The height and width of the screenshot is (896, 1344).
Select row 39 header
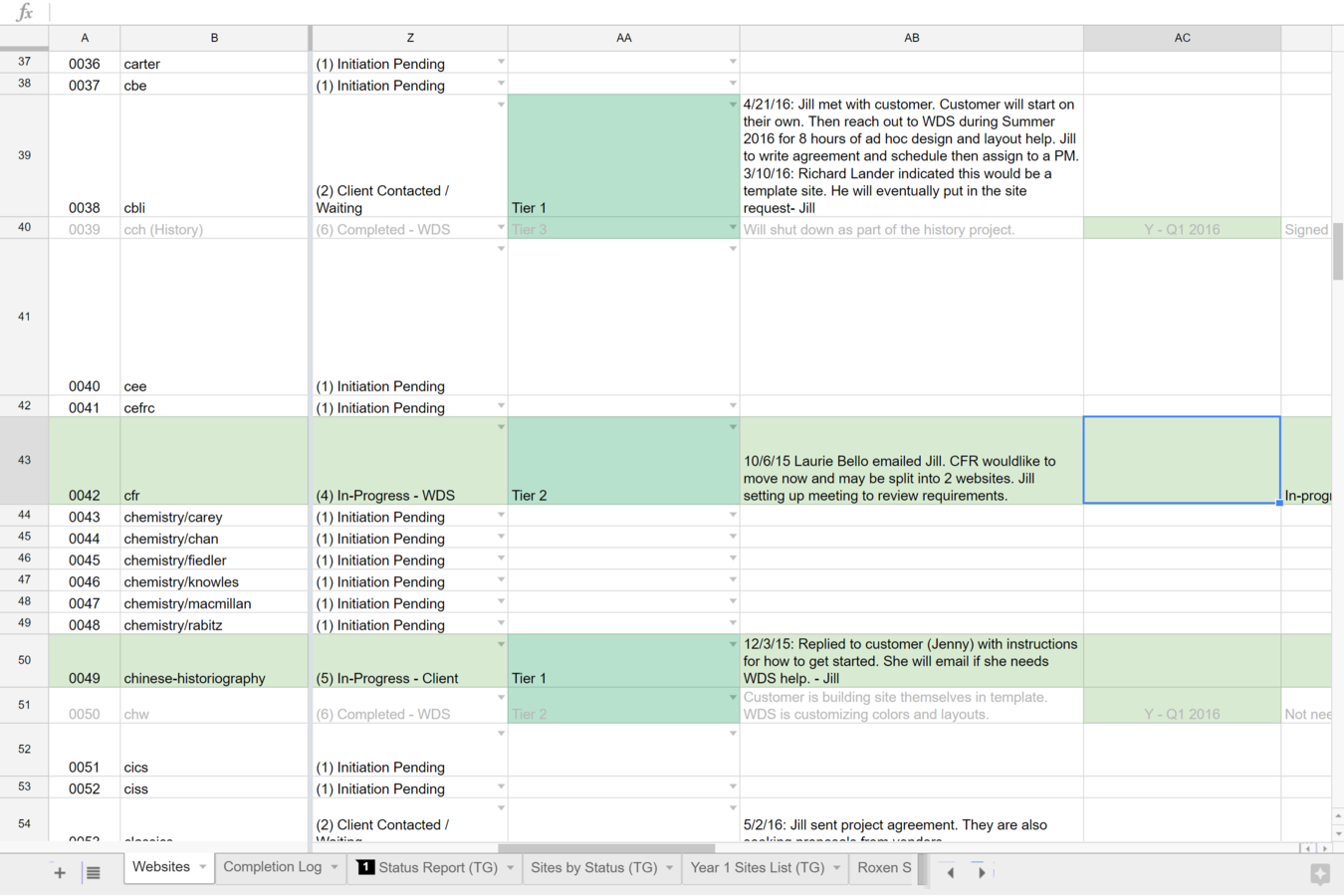pyautogui.click(x=24, y=155)
